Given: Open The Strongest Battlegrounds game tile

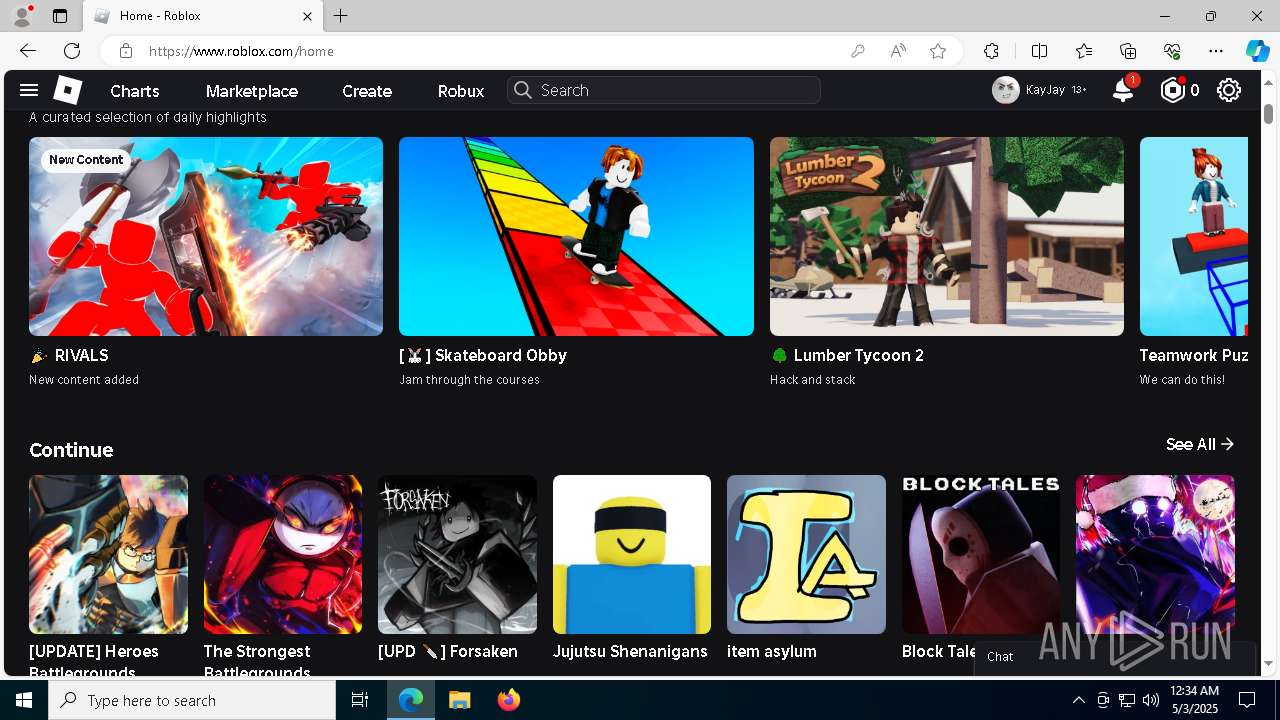Looking at the screenshot, I should (283, 554).
